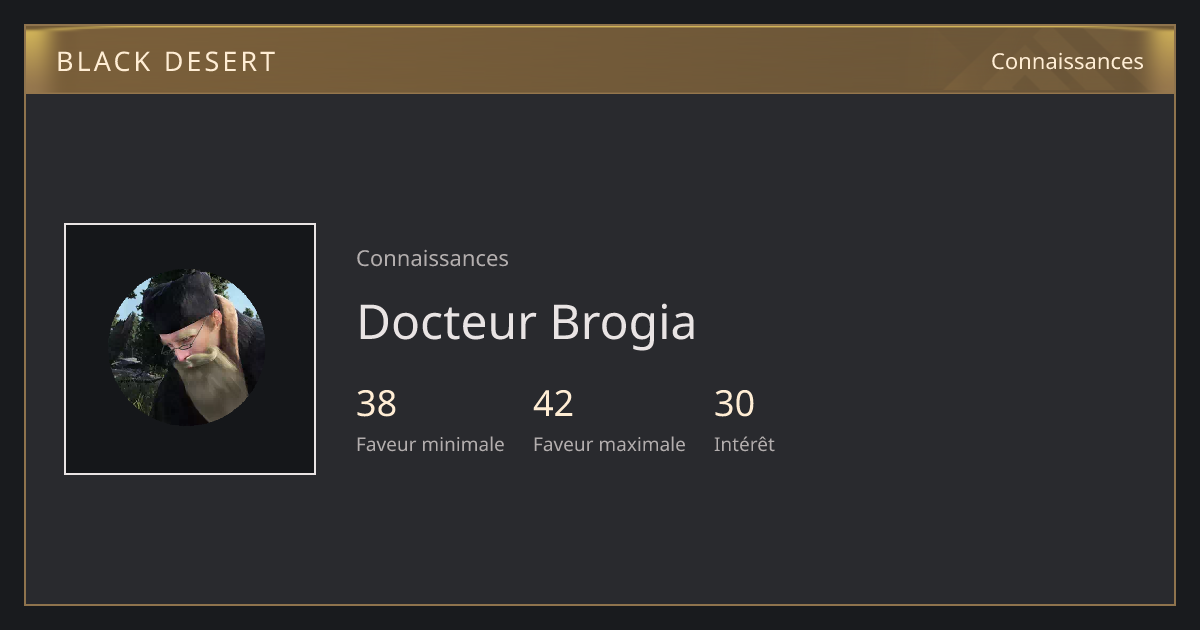Select the Docteur Brogia circular portrait
The height and width of the screenshot is (630, 1200).
coord(187,347)
